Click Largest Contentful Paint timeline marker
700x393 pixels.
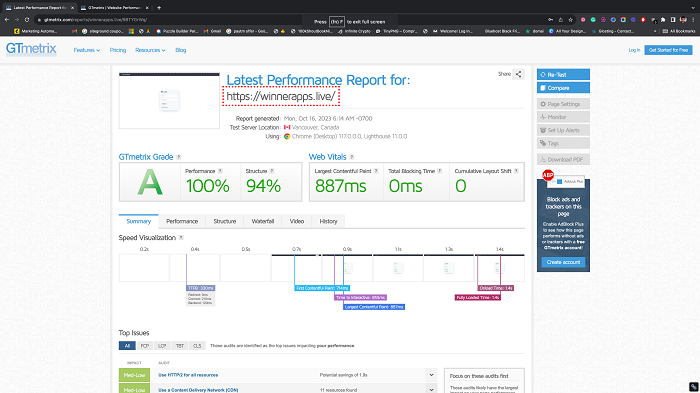[x=374, y=307]
